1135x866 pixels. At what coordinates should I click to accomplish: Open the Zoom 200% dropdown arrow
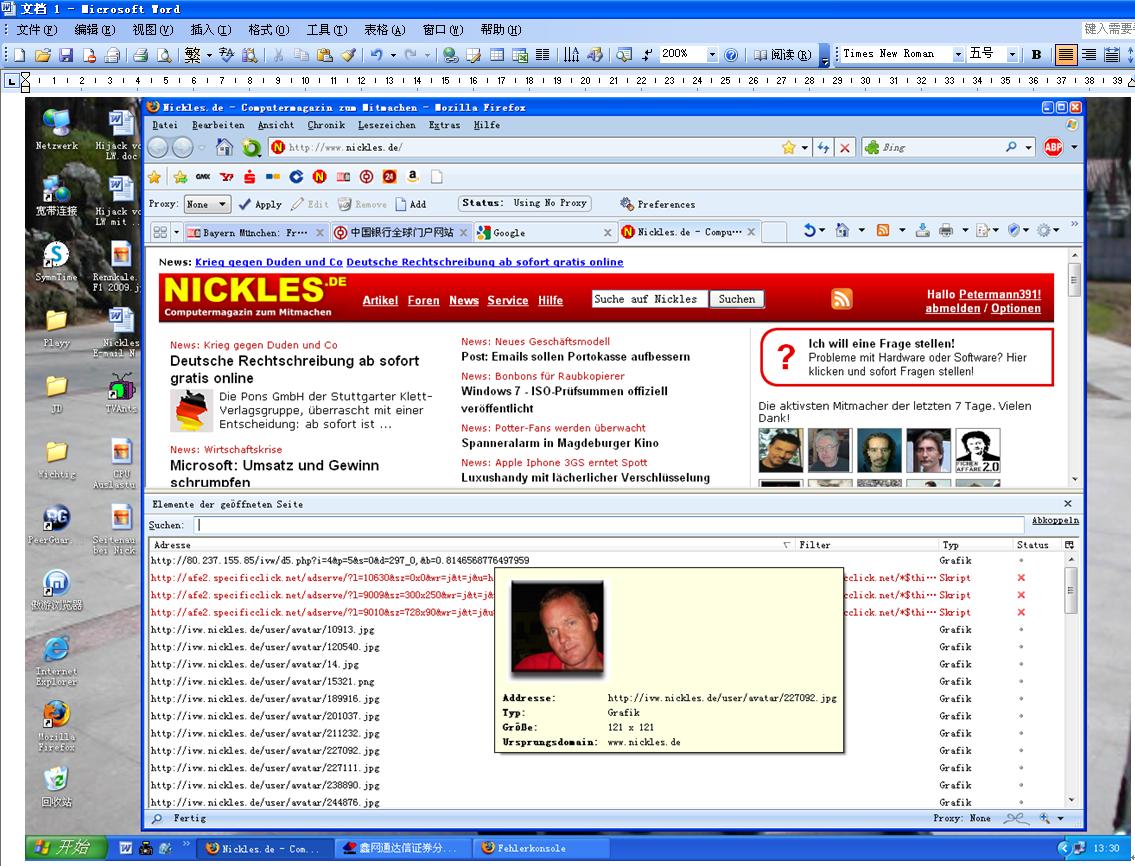point(712,55)
